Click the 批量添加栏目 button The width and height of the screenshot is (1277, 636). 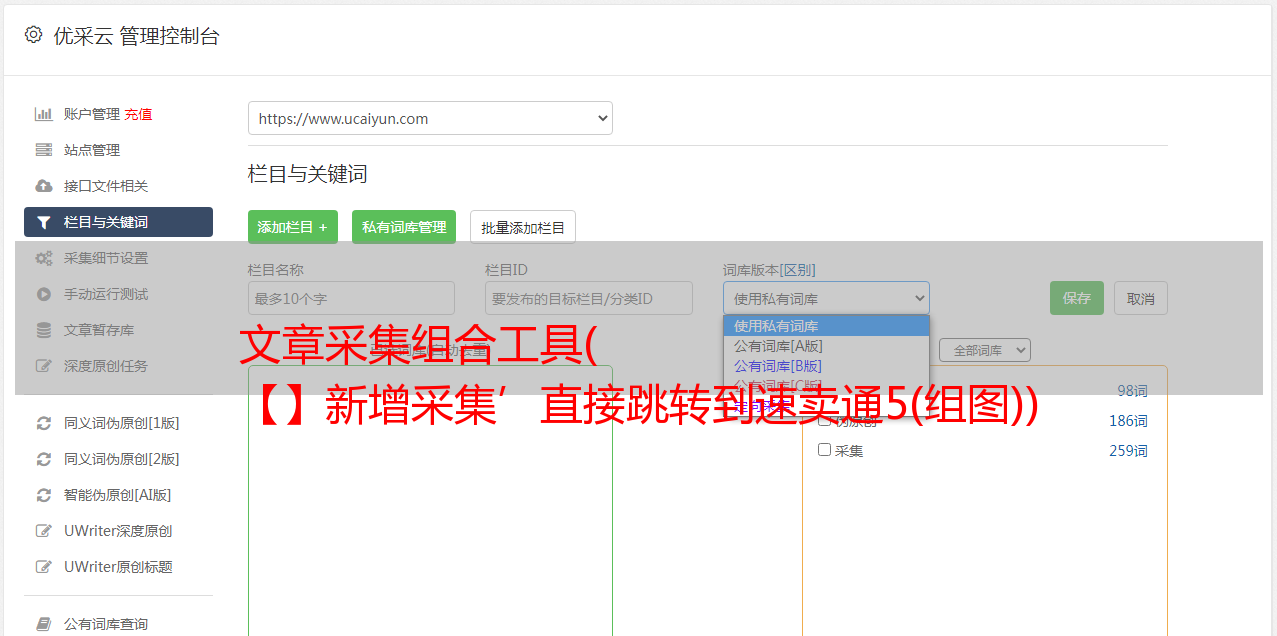523,227
